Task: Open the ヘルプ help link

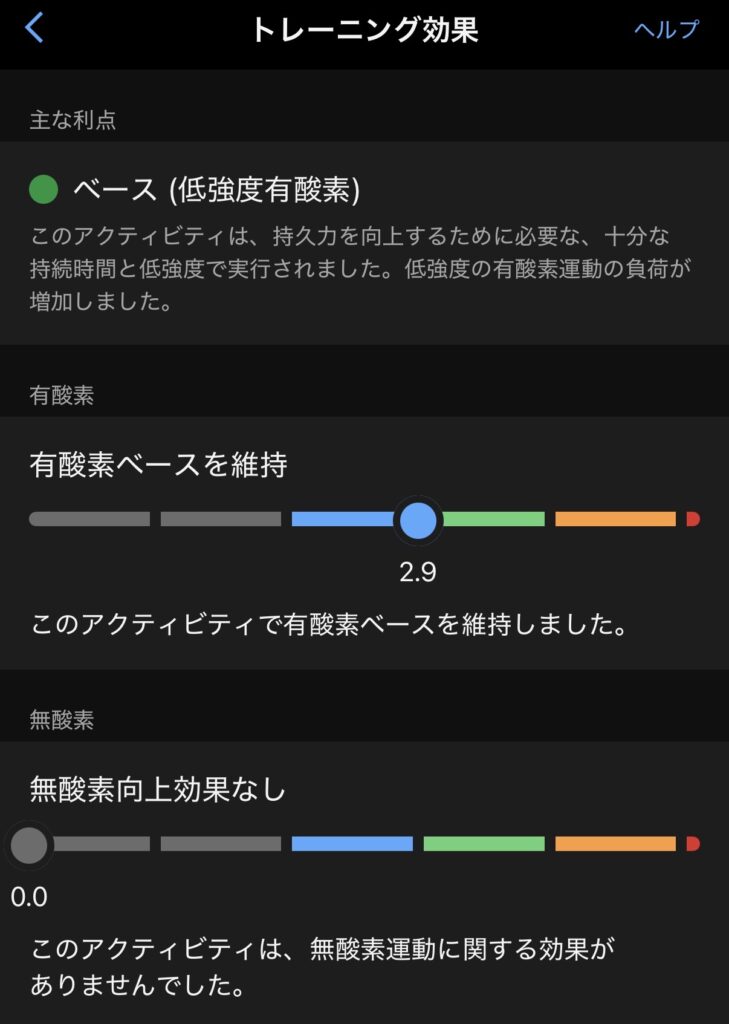Action: coord(666,29)
